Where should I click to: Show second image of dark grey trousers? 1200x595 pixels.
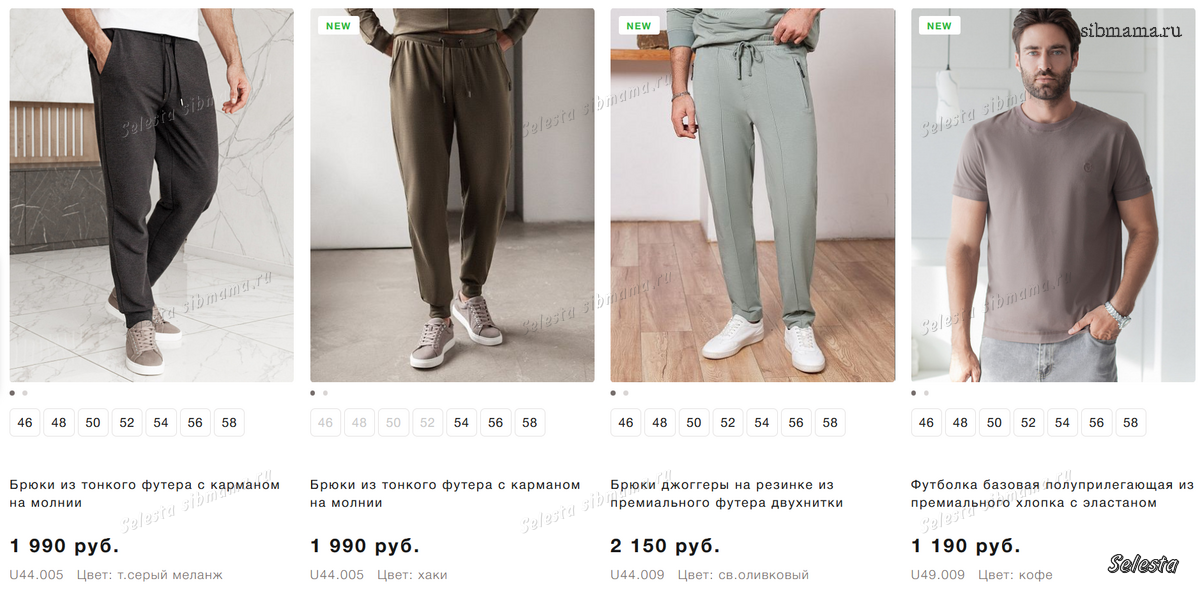click(25, 393)
